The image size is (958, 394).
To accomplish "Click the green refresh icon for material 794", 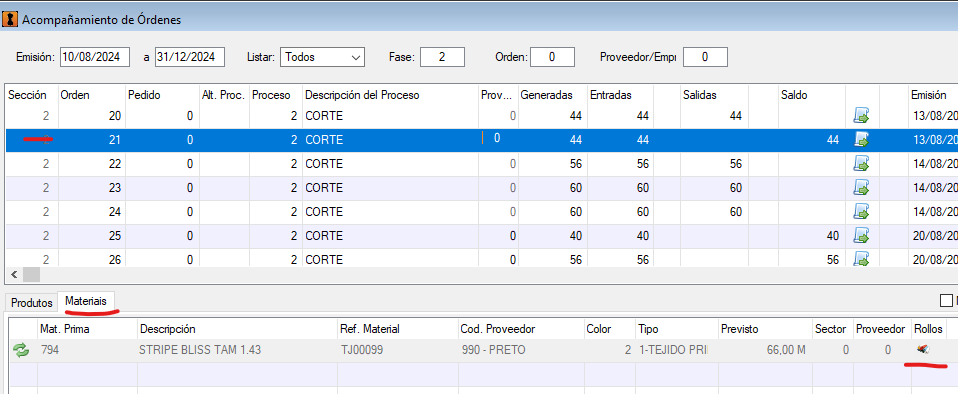I will pyautogui.click(x=21, y=350).
